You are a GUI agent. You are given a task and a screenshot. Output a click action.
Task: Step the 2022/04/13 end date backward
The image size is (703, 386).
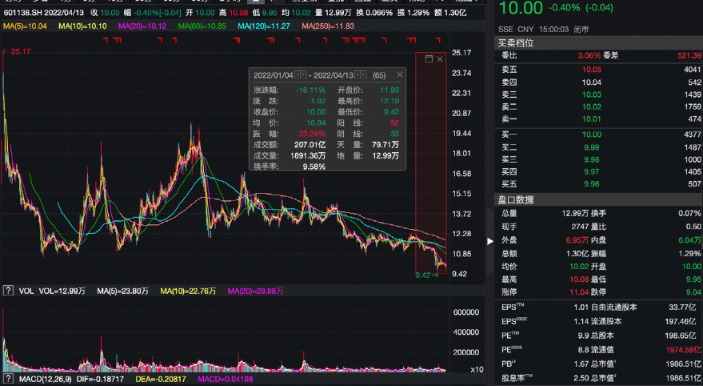coord(358,74)
